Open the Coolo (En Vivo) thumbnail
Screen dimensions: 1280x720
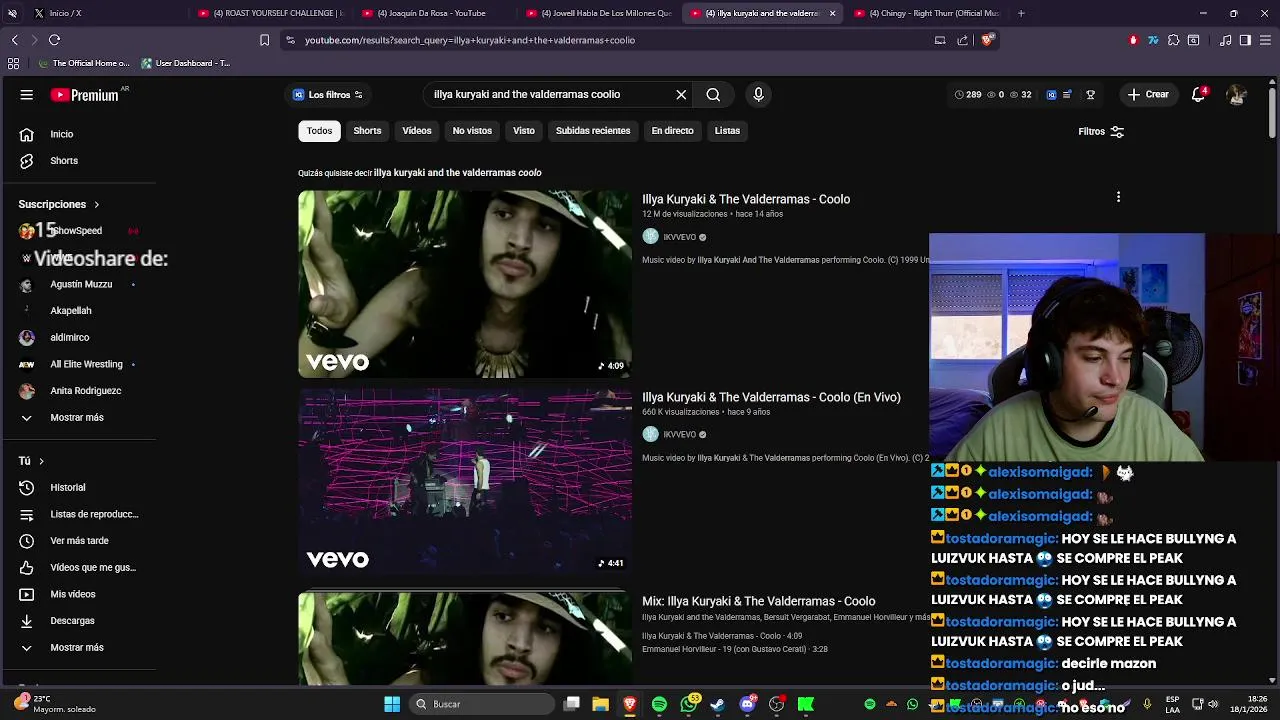[465, 482]
